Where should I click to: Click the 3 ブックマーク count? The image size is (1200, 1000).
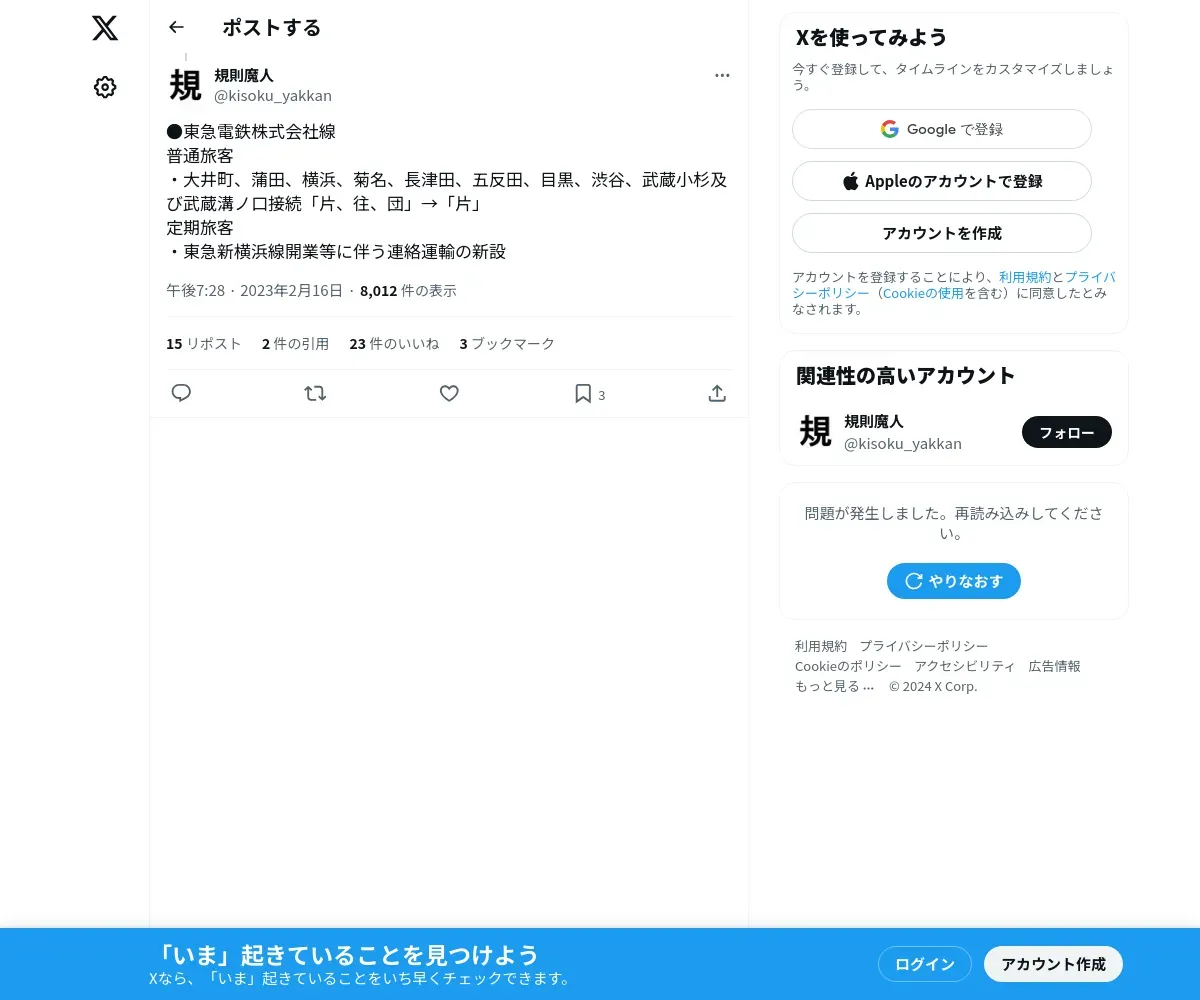coord(507,343)
